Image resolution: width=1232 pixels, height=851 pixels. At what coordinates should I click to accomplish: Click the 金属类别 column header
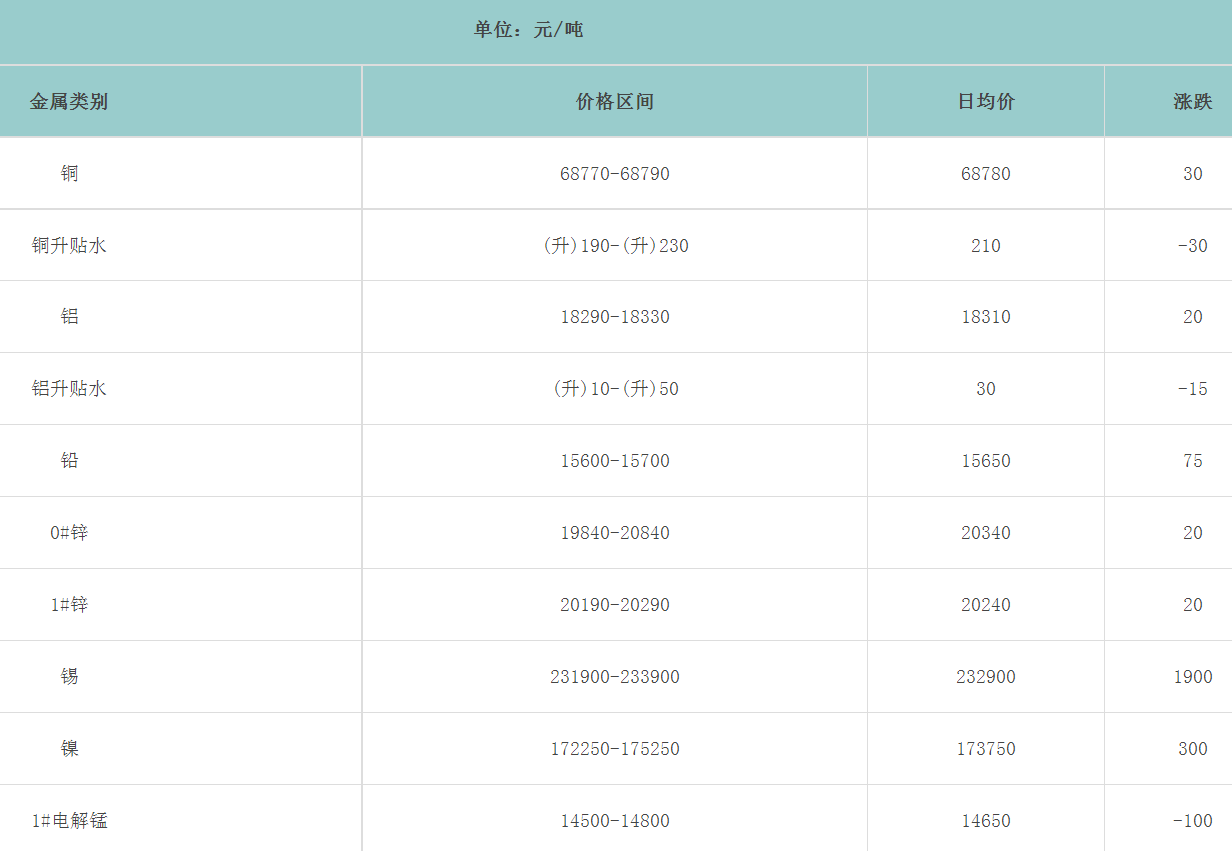click(69, 101)
